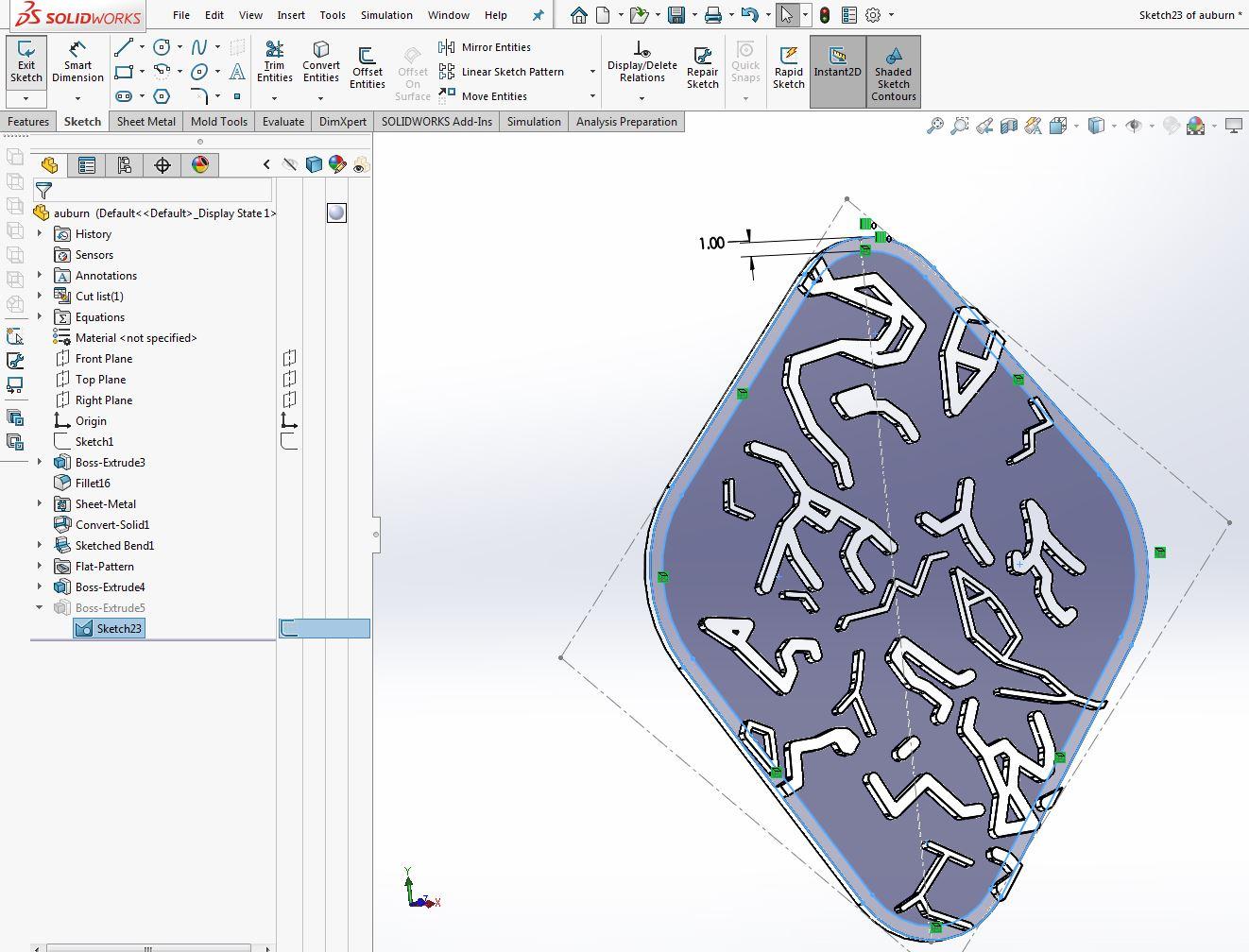1249x952 pixels.
Task: Switch to the DisplayManager tab
Action: coord(200,165)
